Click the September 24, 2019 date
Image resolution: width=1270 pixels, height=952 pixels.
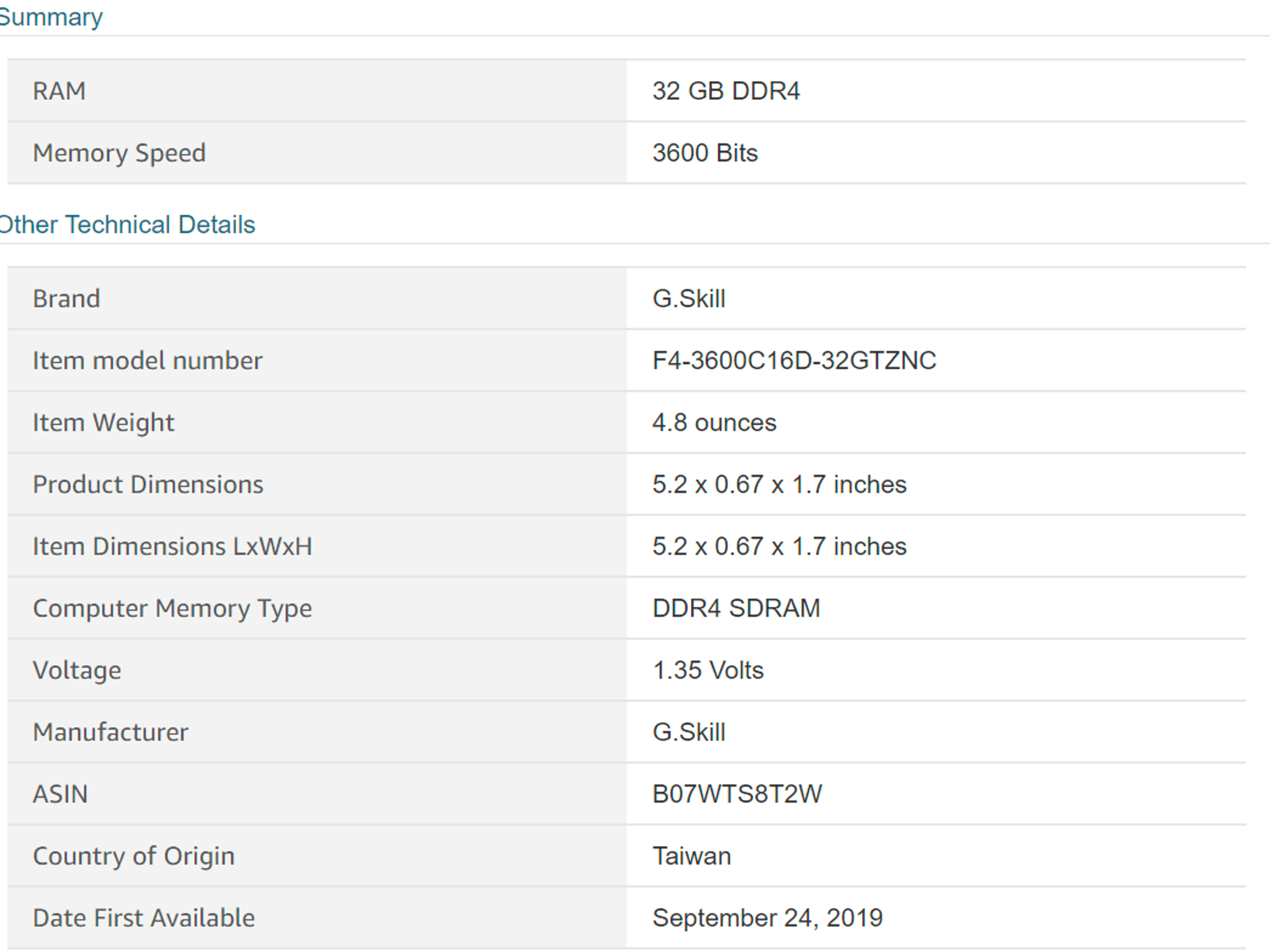pos(768,918)
